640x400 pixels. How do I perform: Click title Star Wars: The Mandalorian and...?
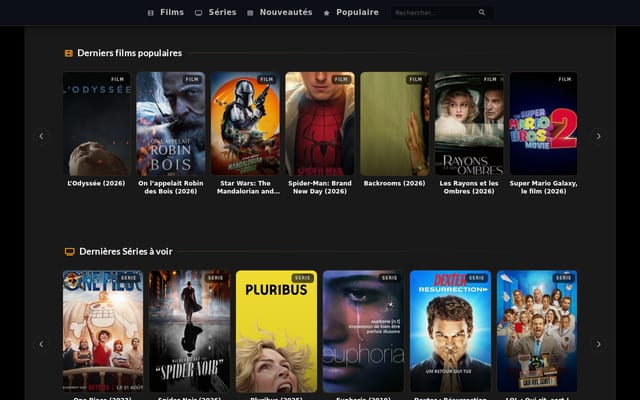pos(248,187)
